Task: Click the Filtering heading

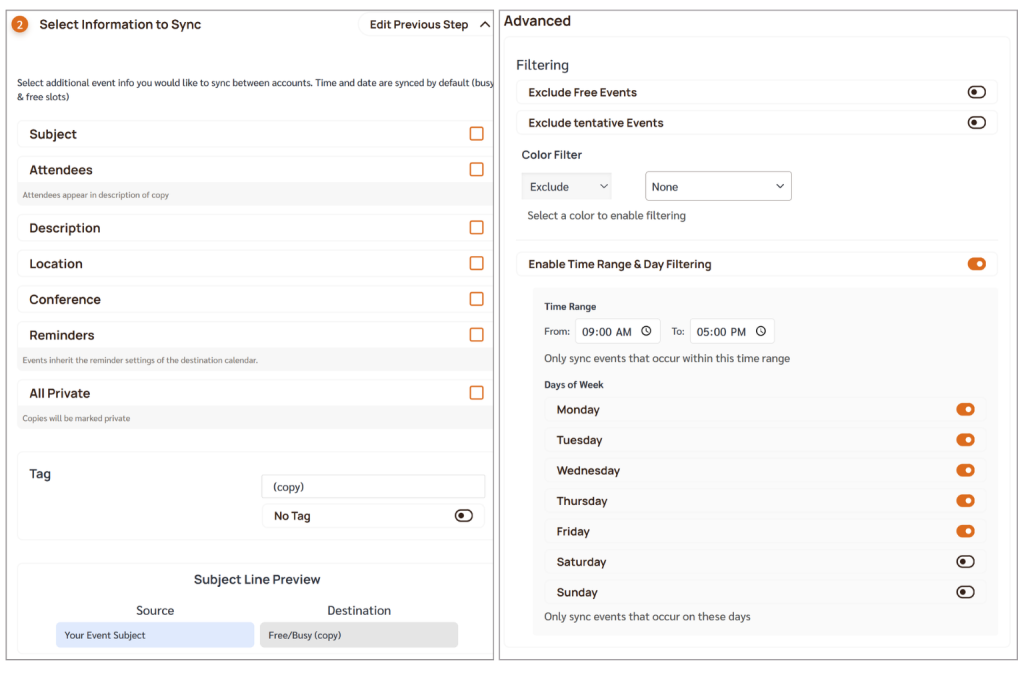Action: [x=542, y=65]
